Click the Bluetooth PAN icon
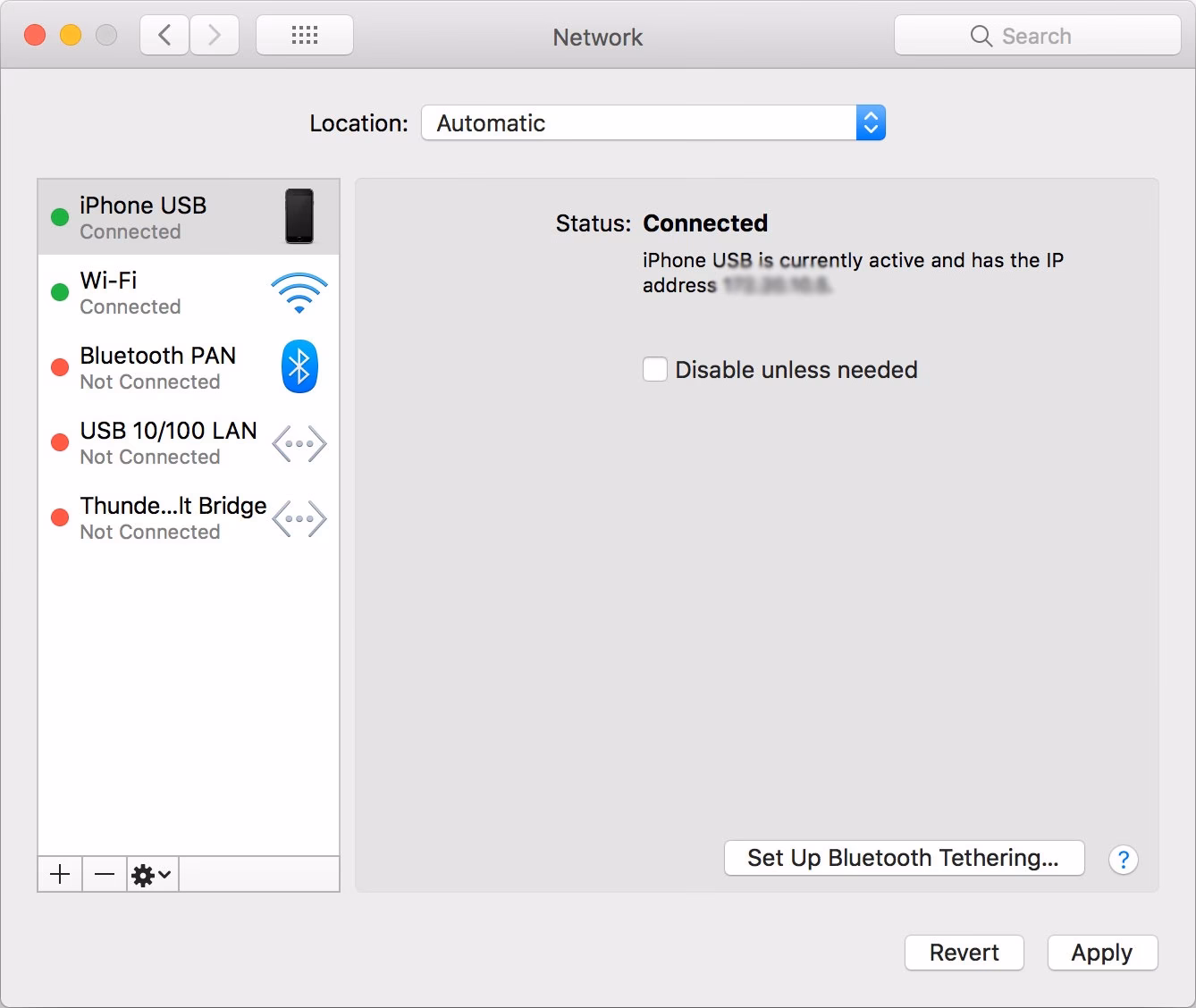This screenshot has height=1008, width=1196. 299,366
